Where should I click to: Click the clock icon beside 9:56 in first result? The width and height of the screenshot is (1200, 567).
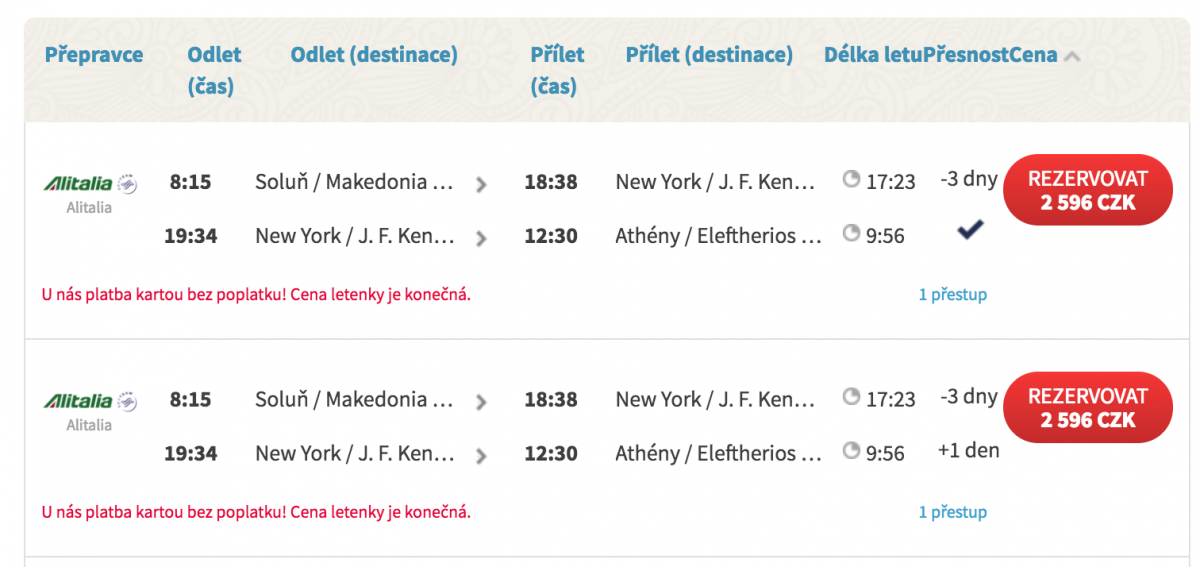pos(851,234)
